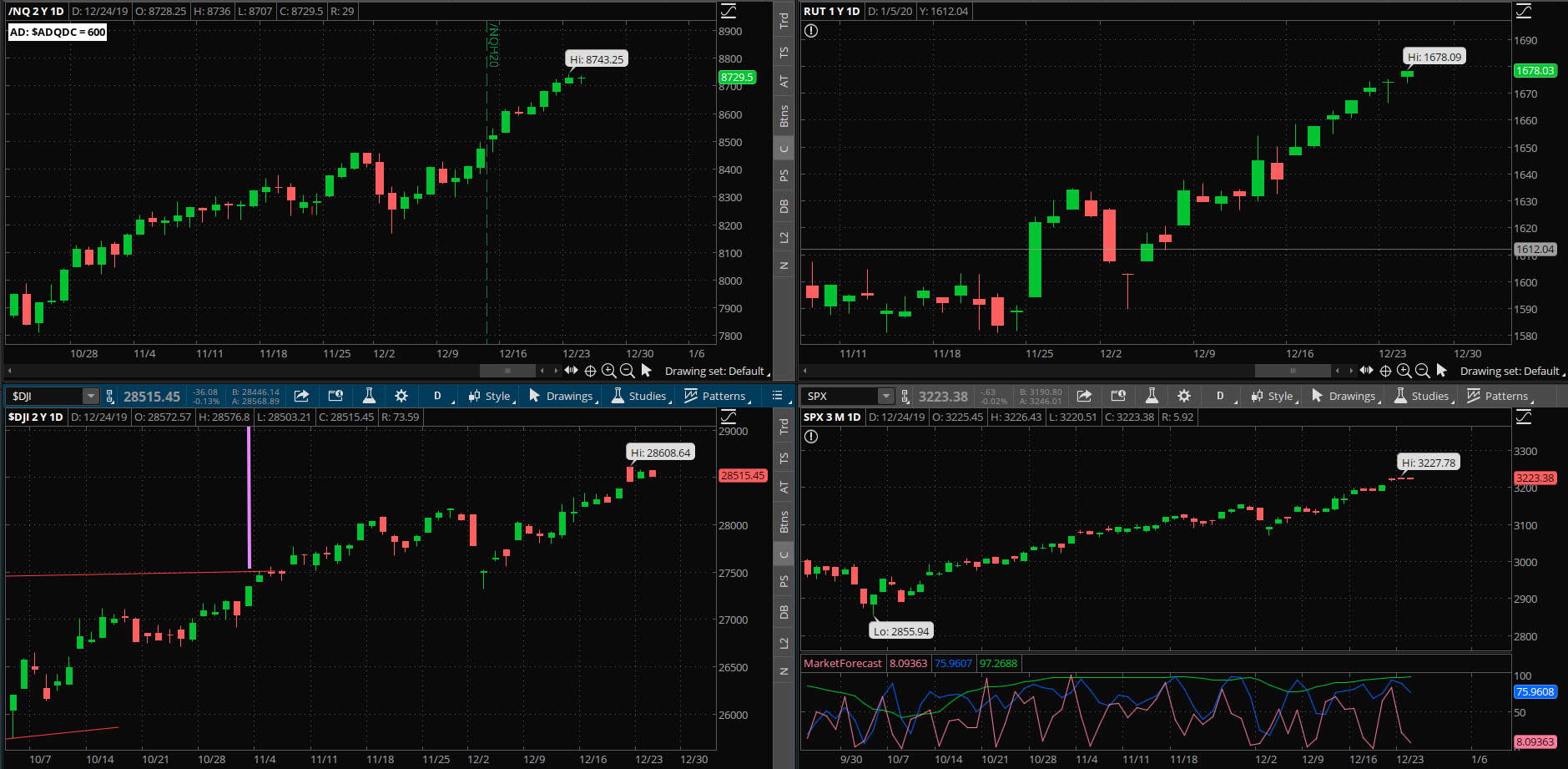Share the $DJI chart
This screenshot has width=1568, height=769.
[302, 396]
